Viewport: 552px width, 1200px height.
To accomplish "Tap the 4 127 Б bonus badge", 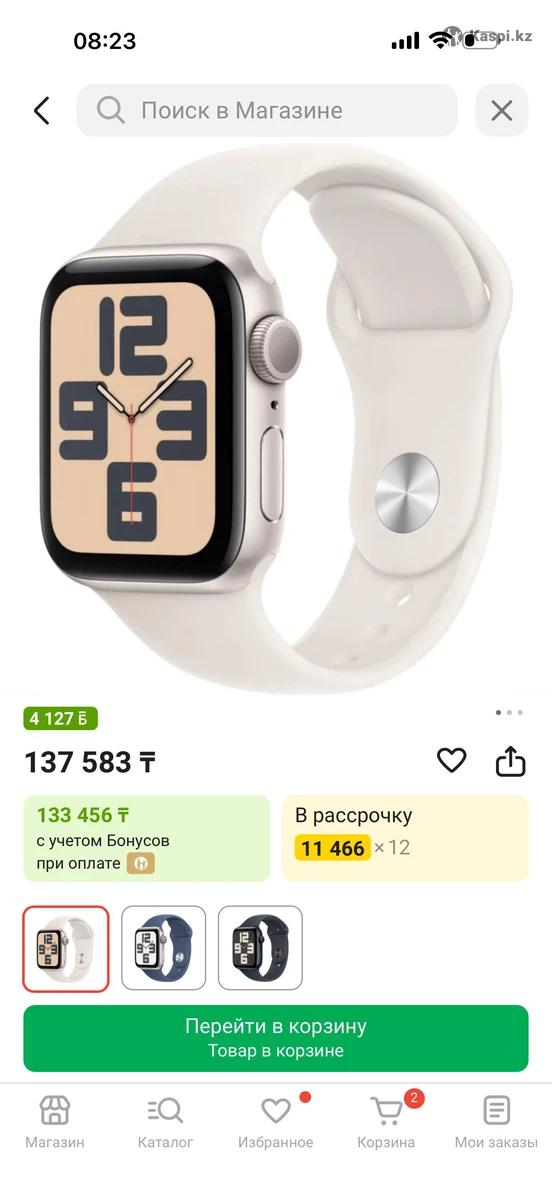I will coord(61,718).
